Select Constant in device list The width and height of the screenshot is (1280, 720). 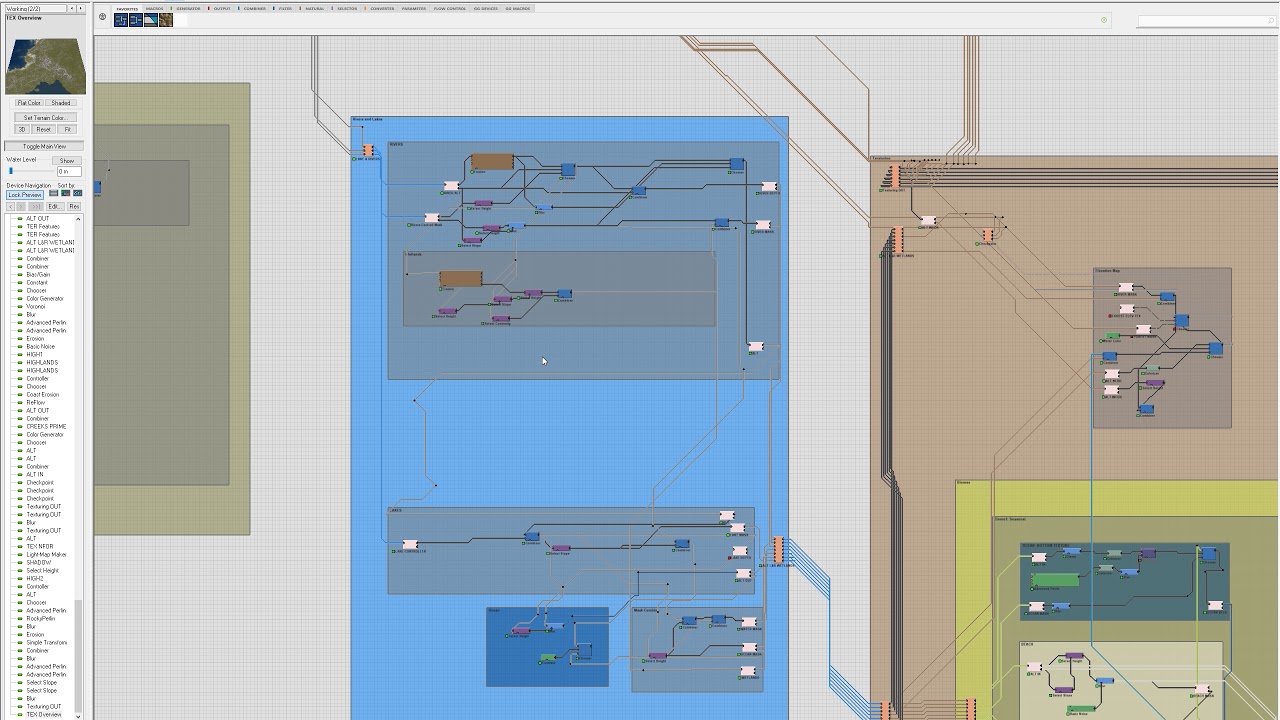36,283
